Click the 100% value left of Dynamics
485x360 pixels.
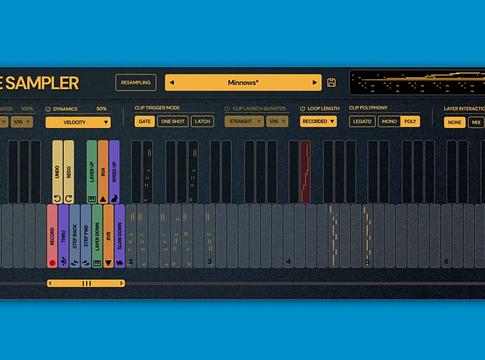pos(27,109)
